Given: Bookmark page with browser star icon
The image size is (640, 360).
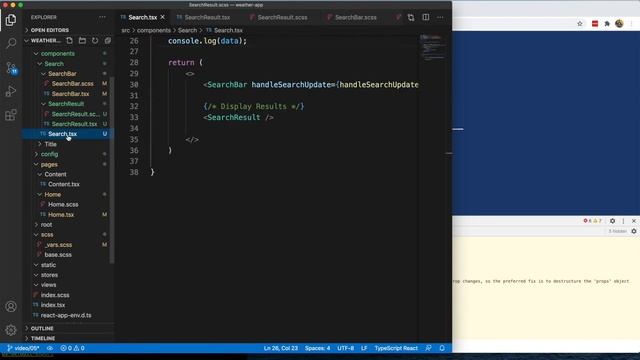Looking at the screenshot, I should point(580,24).
